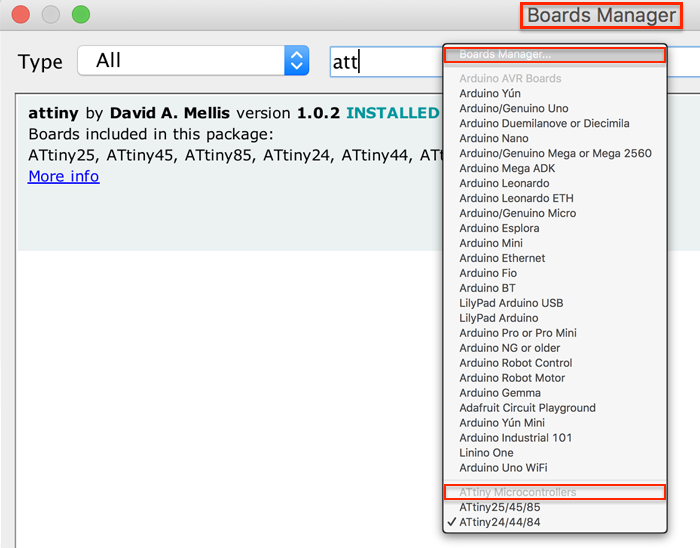This screenshot has width=700, height=548.
Task: Open the Type dropdown showing All
Action: (193, 60)
